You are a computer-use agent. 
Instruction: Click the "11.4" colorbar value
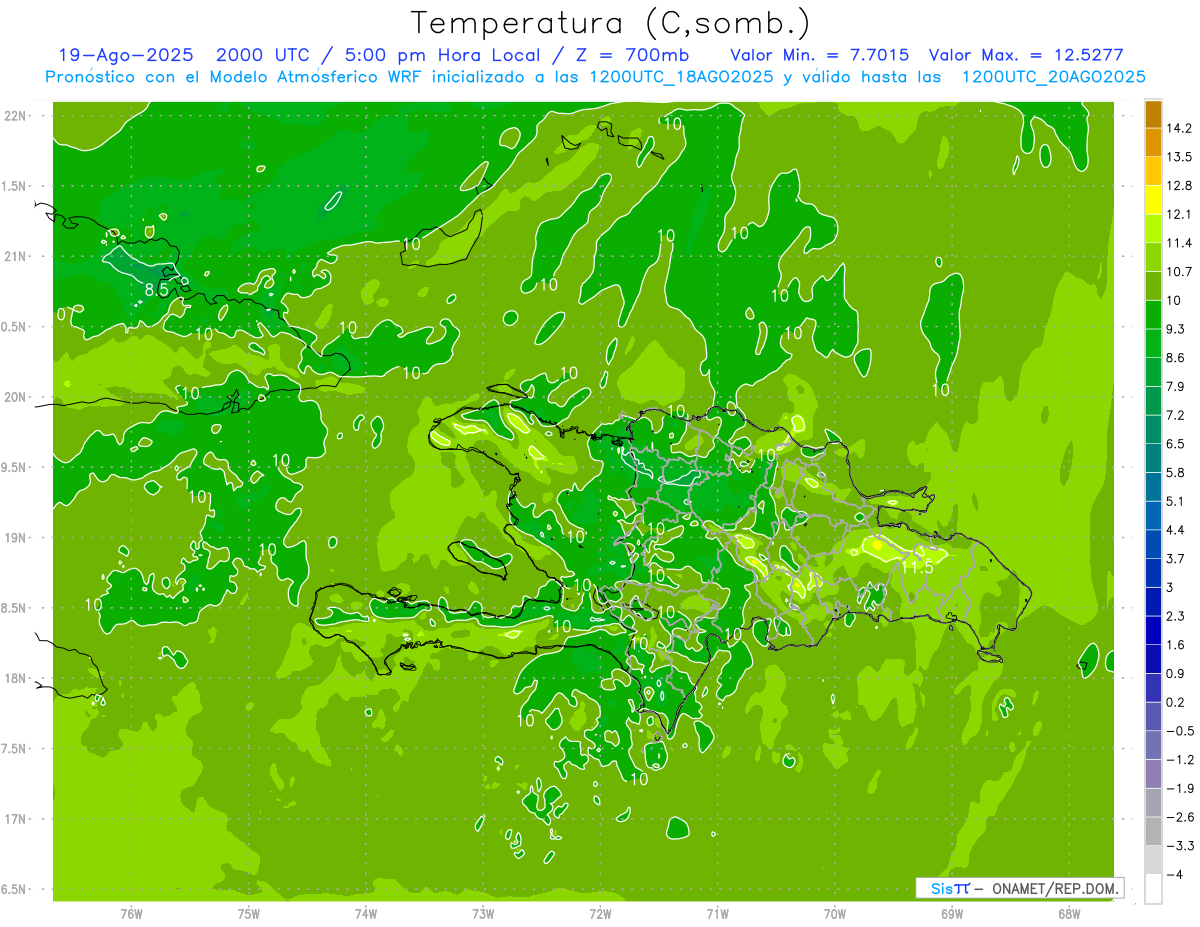tap(1178, 243)
